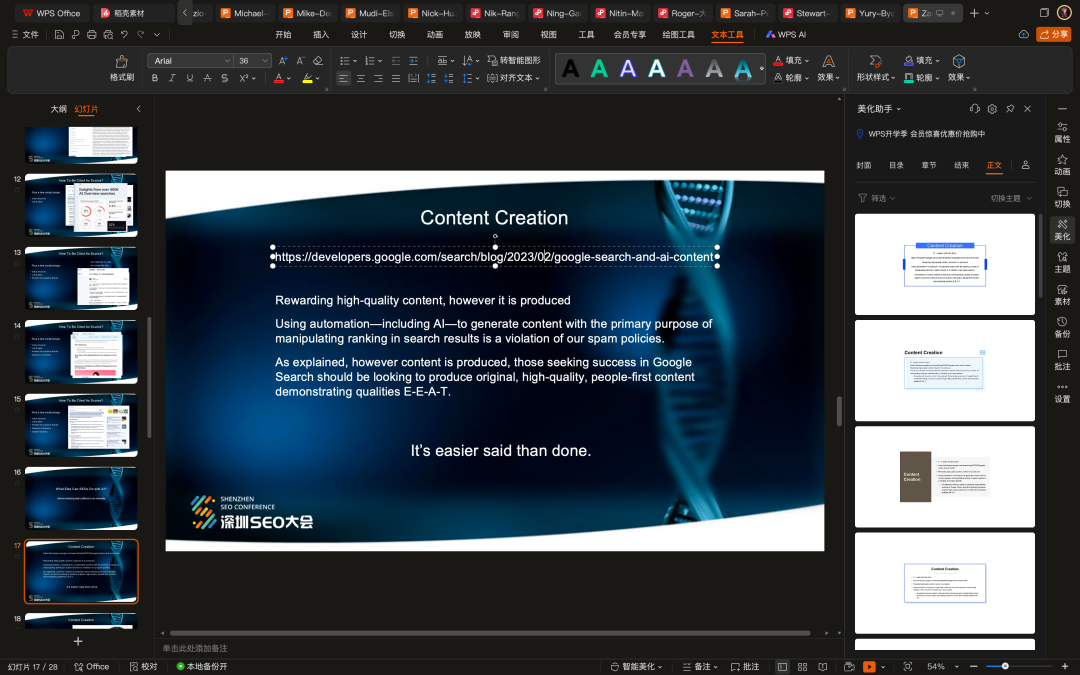Click the print icon in quick toolbar
The width and height of the screenshot is (1080, 675).
pos(92,34)
